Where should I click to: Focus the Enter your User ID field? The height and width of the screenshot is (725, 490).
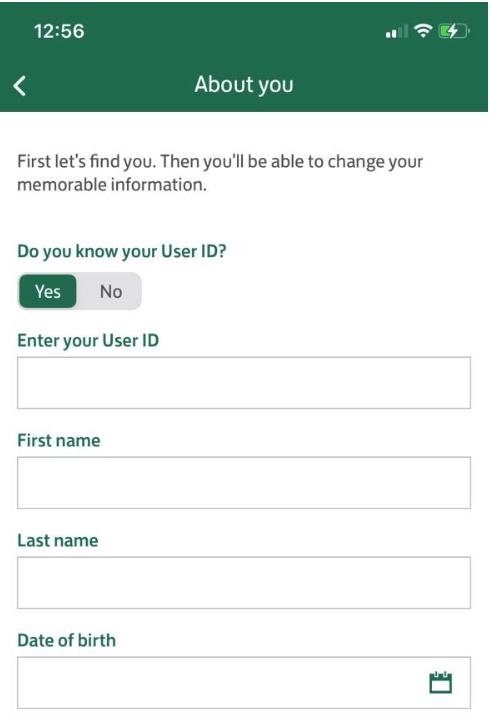pos(244,383)
